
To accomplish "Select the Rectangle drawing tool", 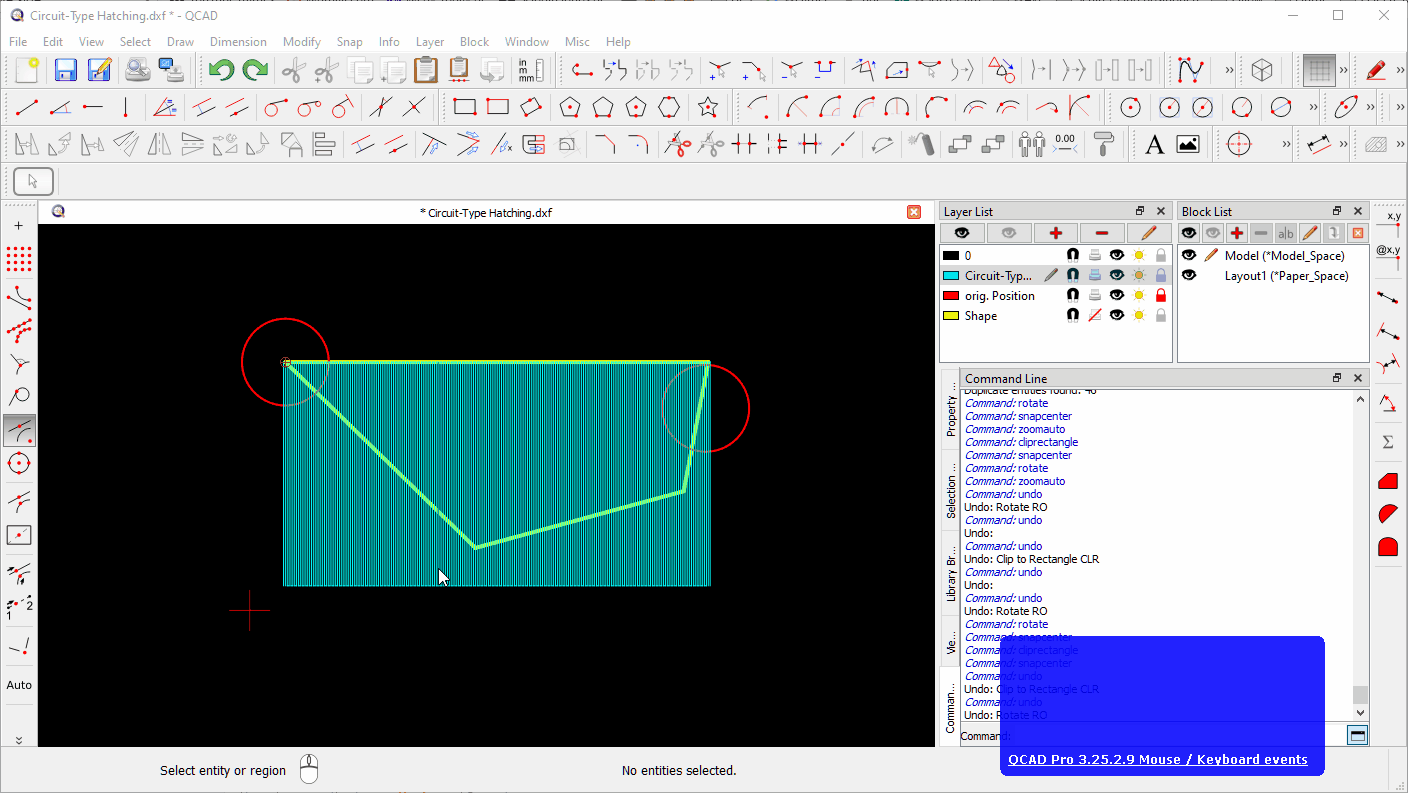I will coord(464,106).
